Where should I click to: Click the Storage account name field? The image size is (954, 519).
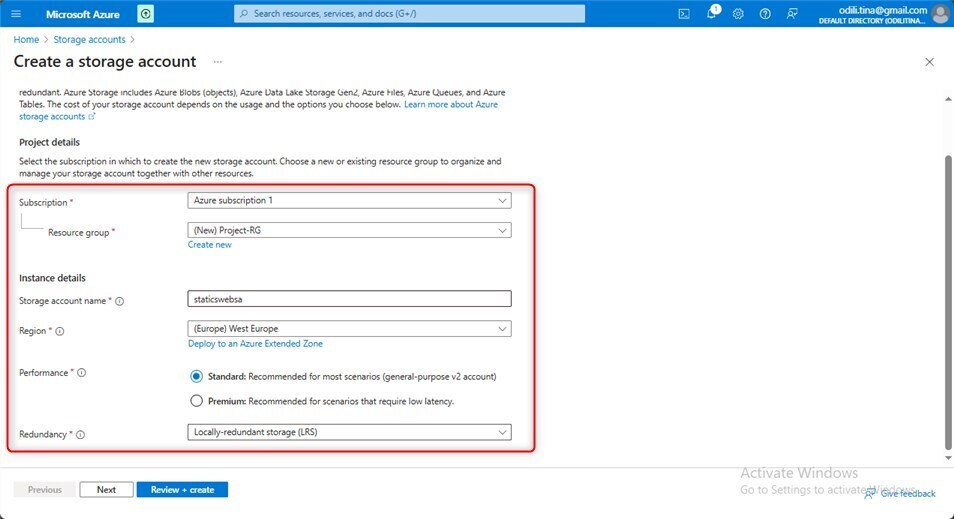tap(349, 299)
